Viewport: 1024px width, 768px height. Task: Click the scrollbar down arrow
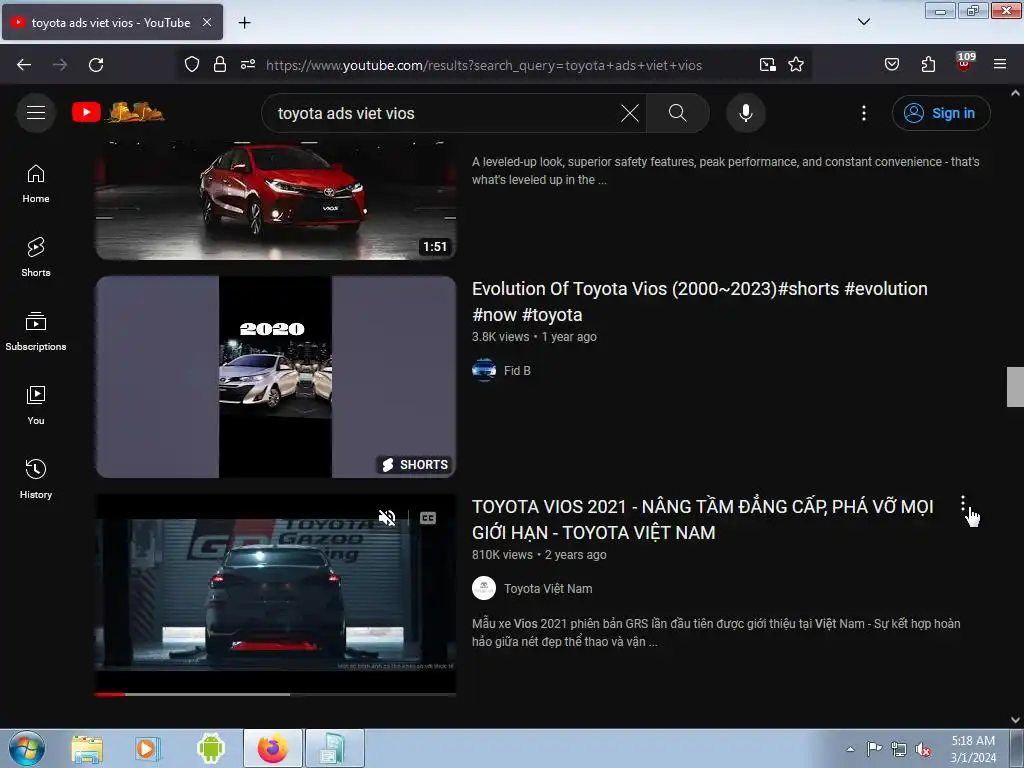point(1015,720)
